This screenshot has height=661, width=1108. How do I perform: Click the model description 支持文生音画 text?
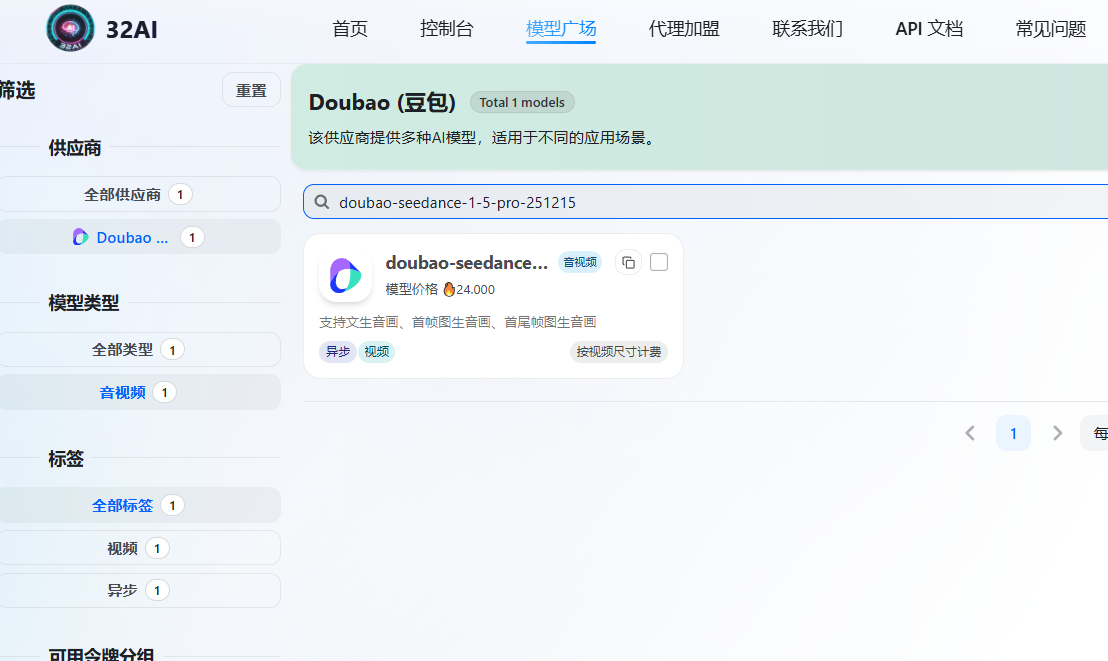(x=458, y=322)
